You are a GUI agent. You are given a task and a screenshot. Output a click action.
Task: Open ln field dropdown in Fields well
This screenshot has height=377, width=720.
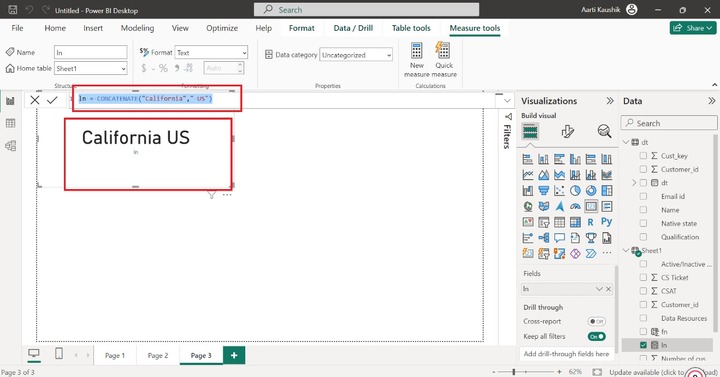tap(599, 289)
